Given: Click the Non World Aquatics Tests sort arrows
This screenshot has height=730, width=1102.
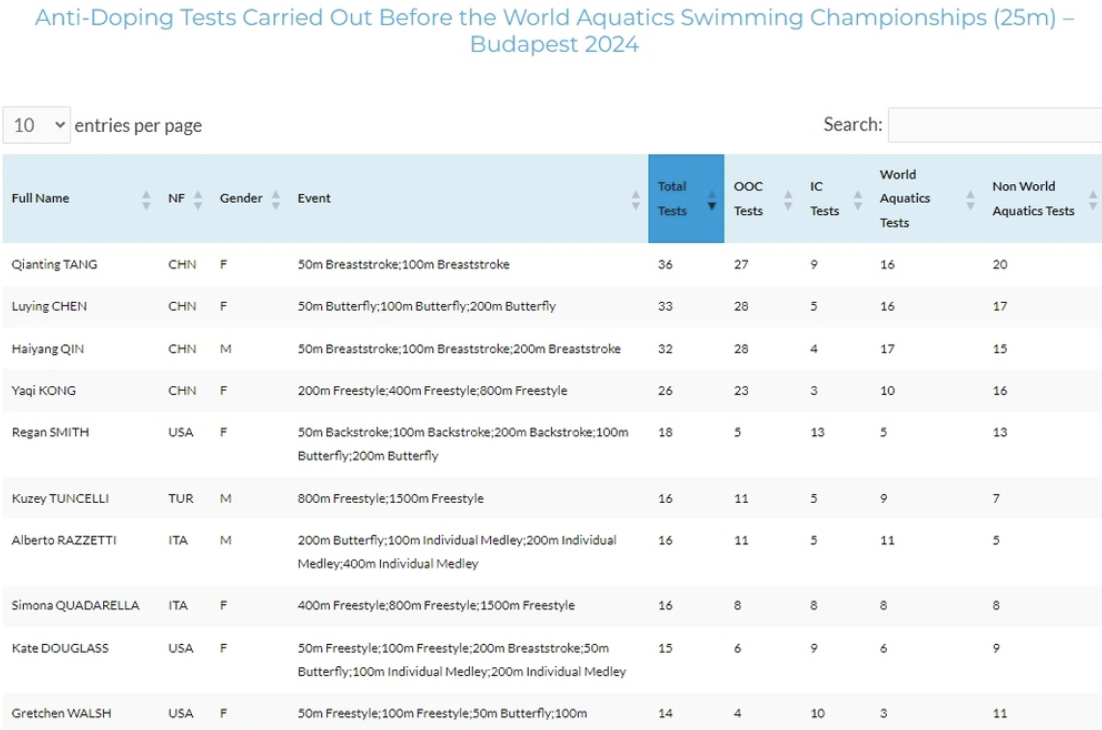Looking at the screenshot, I should click(x=1093, y=199).
